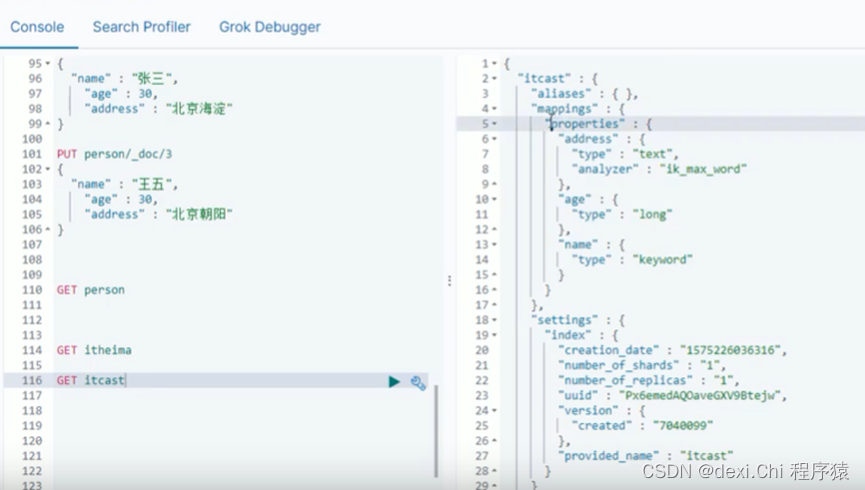Click the "name" : "王五" line
This screenshot has height=490, width=865.
pos(124,184)
